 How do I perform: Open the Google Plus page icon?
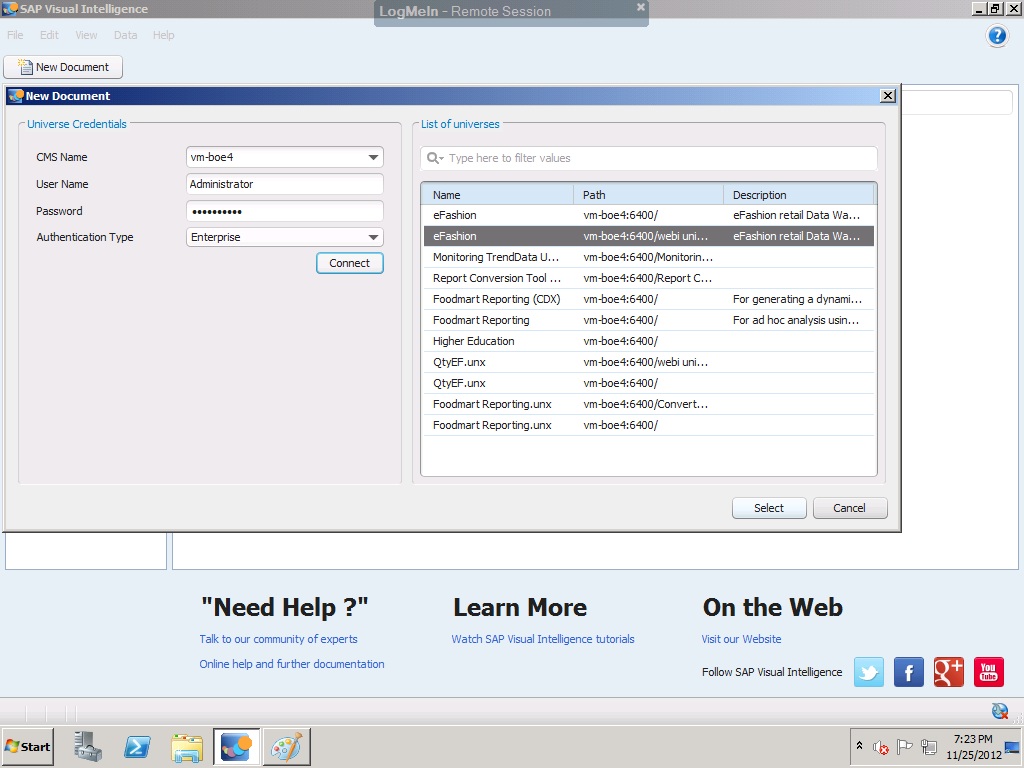(x=948, y=672)
